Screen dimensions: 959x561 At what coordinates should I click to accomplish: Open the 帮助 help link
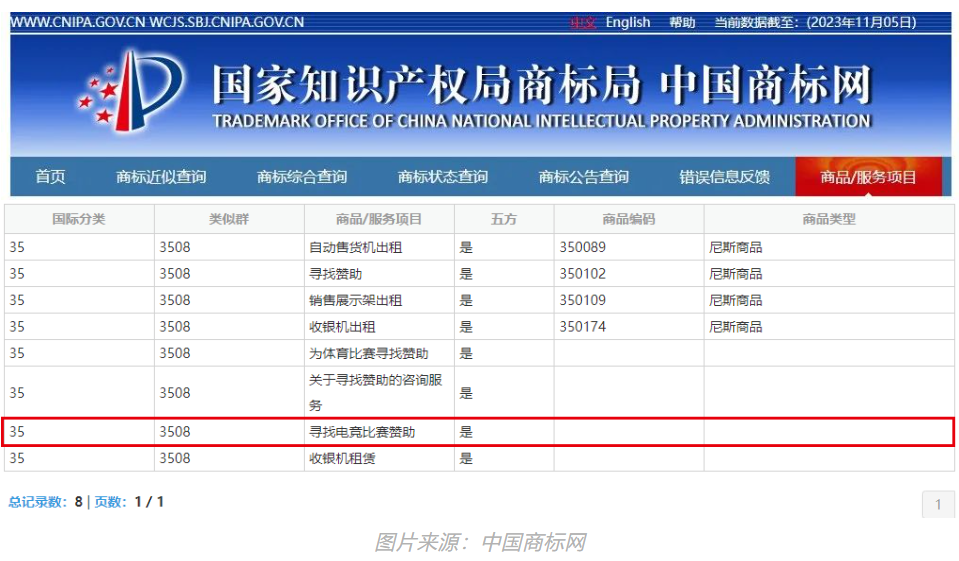tap(682, 22)
